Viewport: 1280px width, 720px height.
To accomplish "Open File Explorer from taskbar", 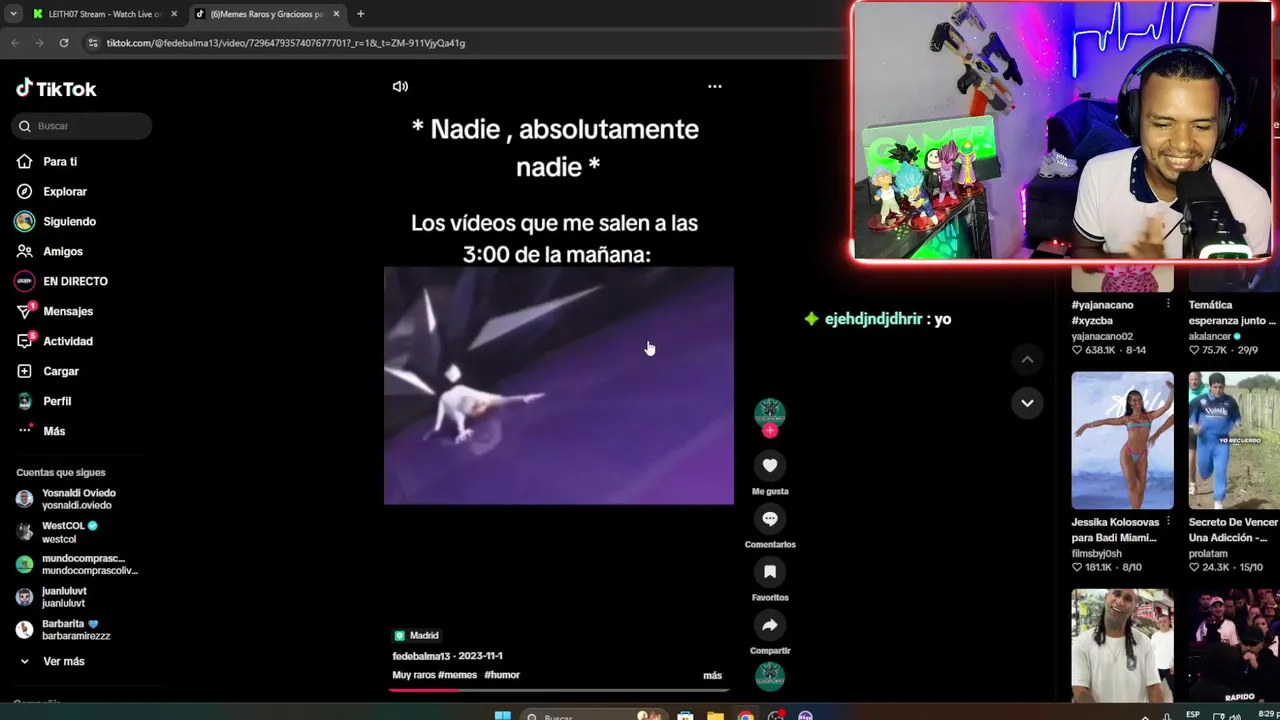I will (x=715, y=716).
